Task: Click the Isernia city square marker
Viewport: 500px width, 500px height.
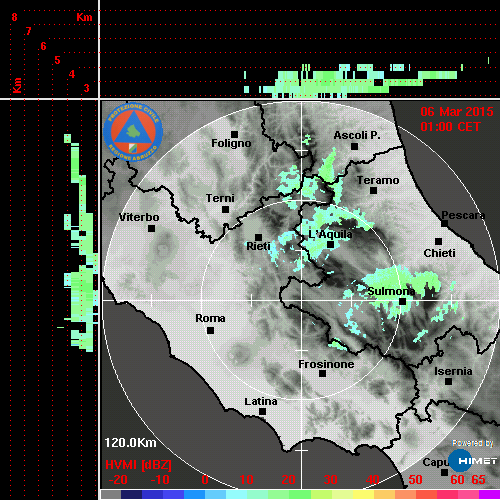Action: (x=448, y=381)
